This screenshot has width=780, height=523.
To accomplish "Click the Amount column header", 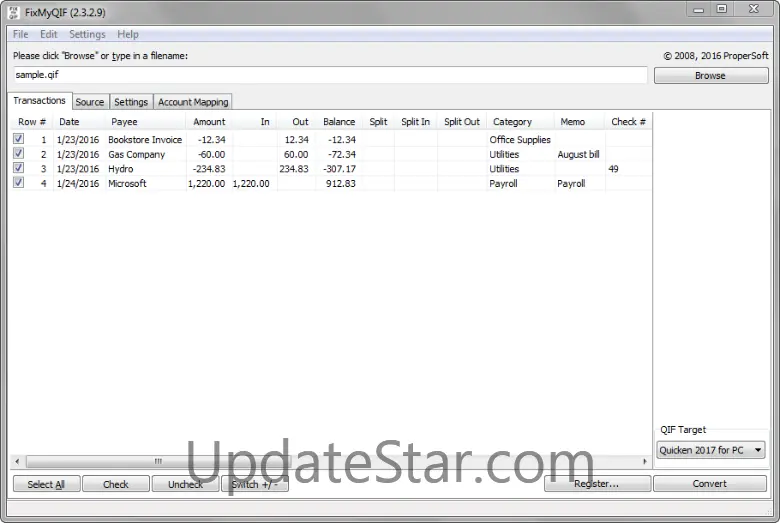I will [x=209, y=122].
